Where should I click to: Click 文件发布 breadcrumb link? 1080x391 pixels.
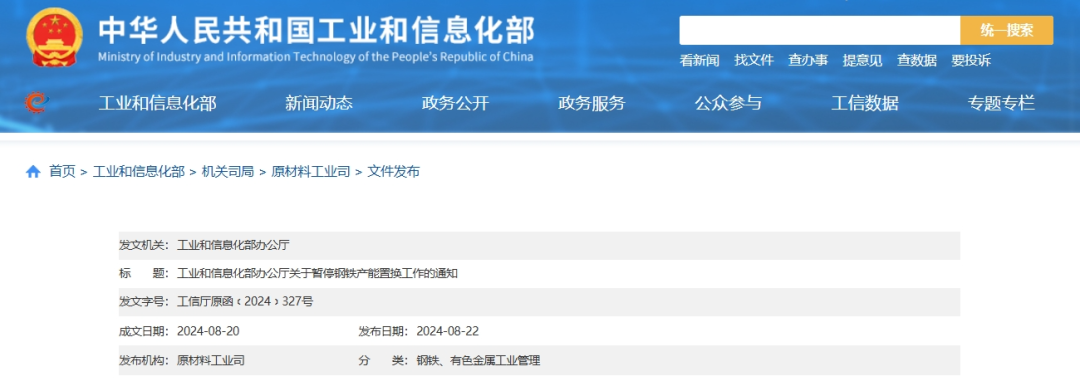(393, 172)
